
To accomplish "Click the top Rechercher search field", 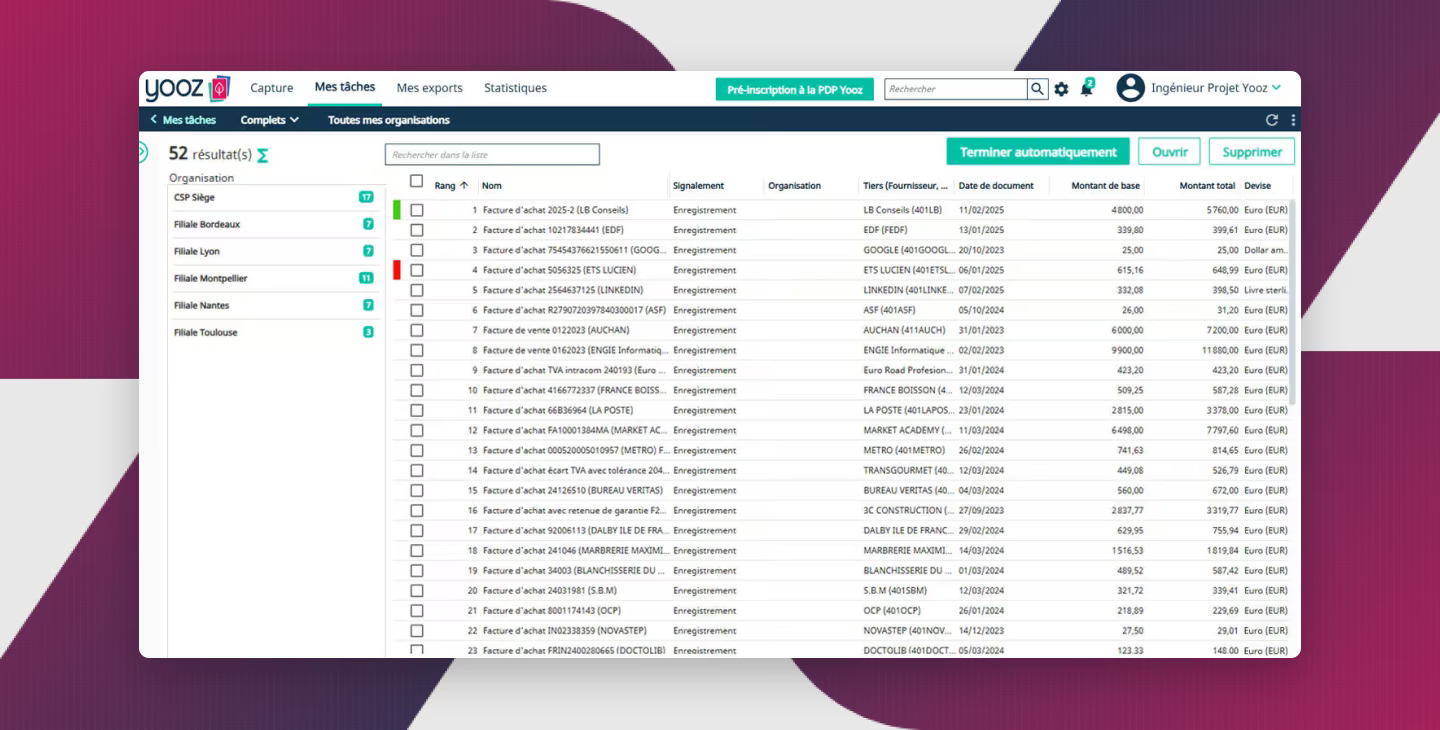I will [x=956, y=89].
